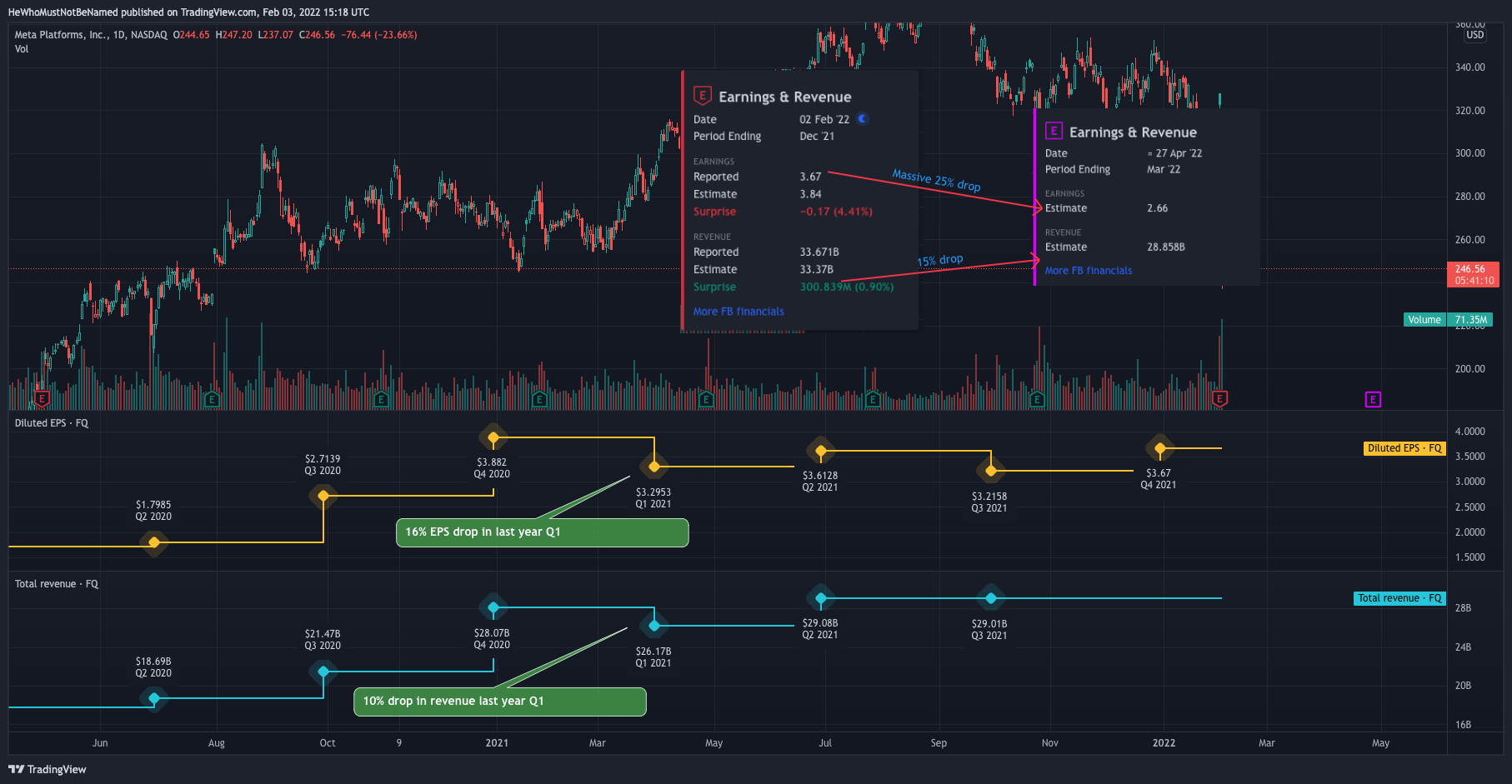Click the Total revenue · FQ pane title

(57, 584)
